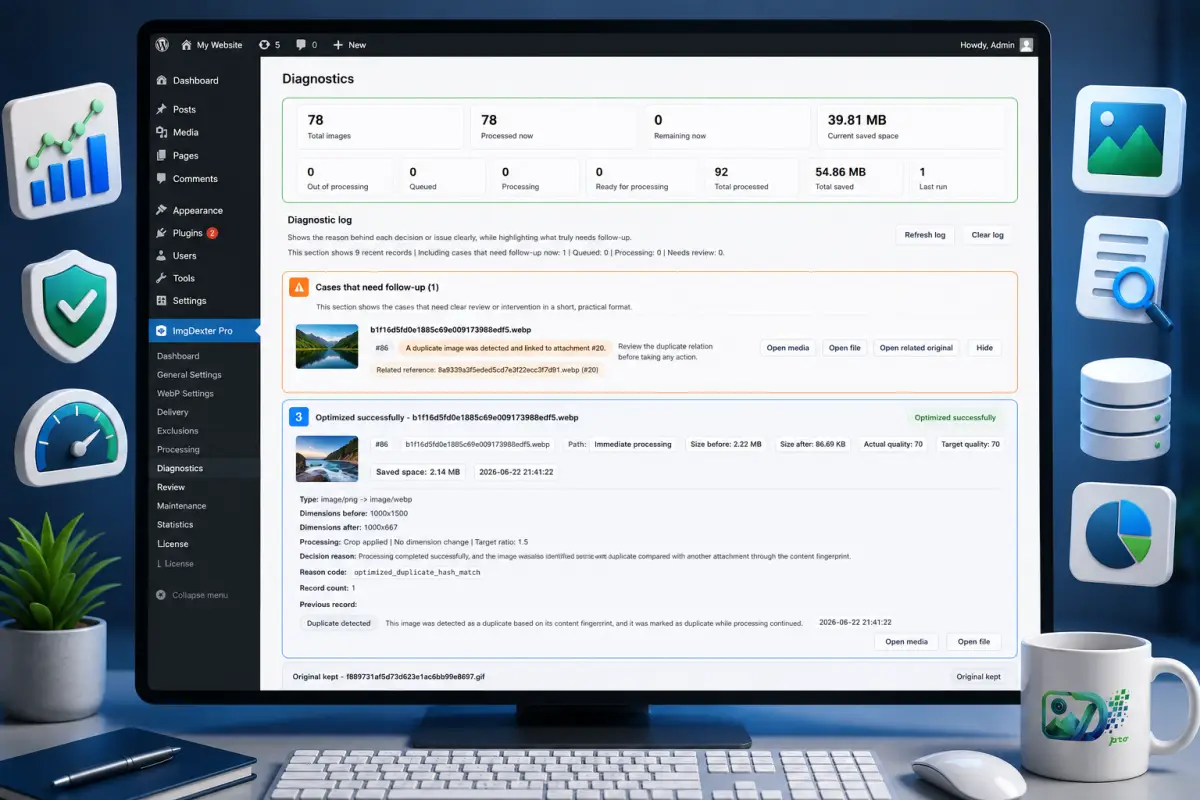Screen dimensions: 1200x800
Task: Click the updates icon showing 5
Action: [x=264, y=45]
